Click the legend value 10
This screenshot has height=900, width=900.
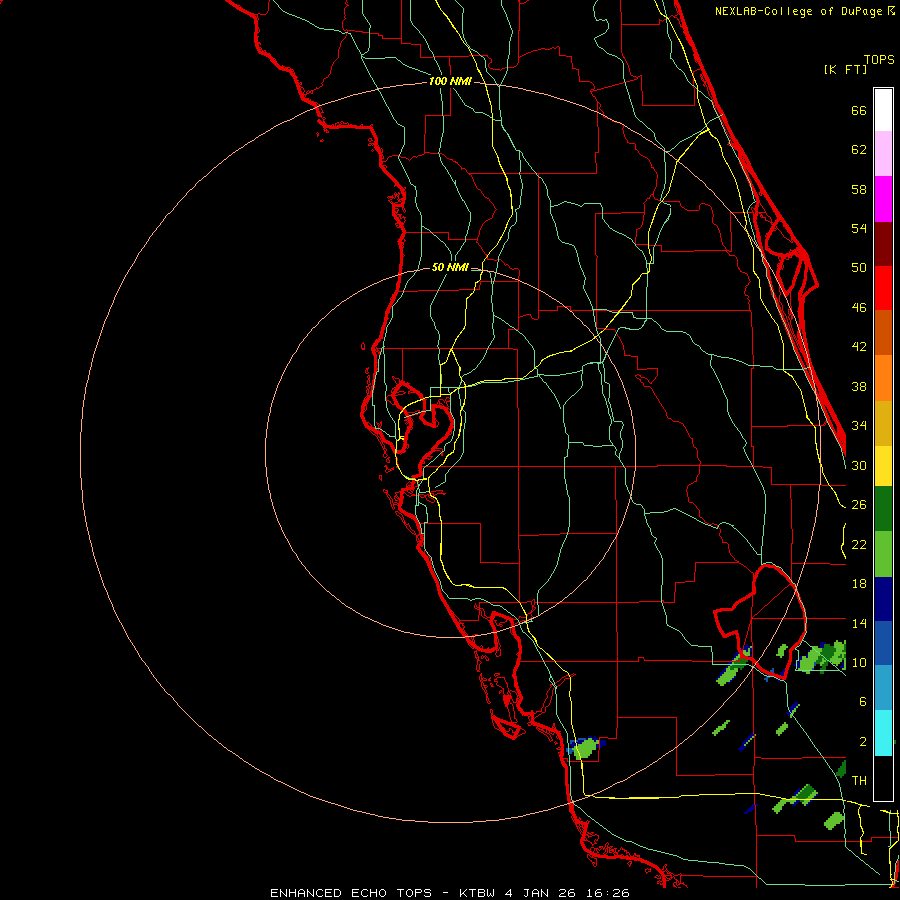pyautogui.click(x=859, y=662)
